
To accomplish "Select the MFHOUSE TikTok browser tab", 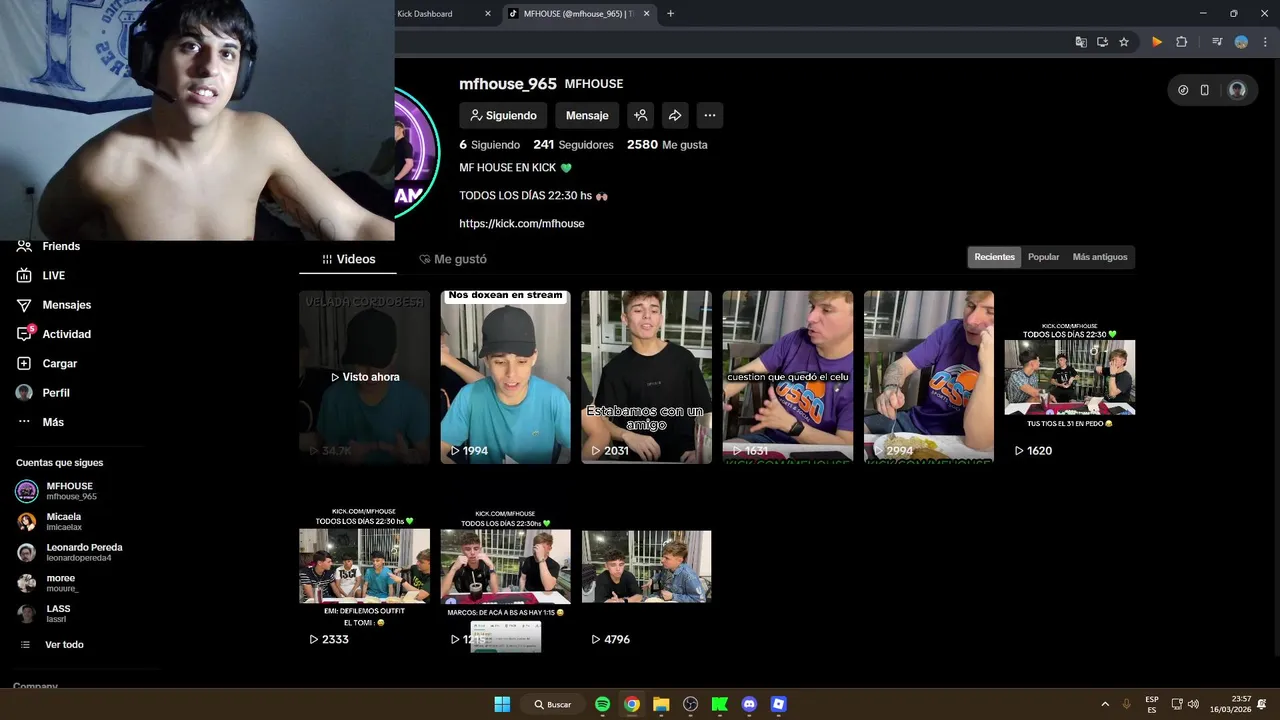I will pos(575,14).
